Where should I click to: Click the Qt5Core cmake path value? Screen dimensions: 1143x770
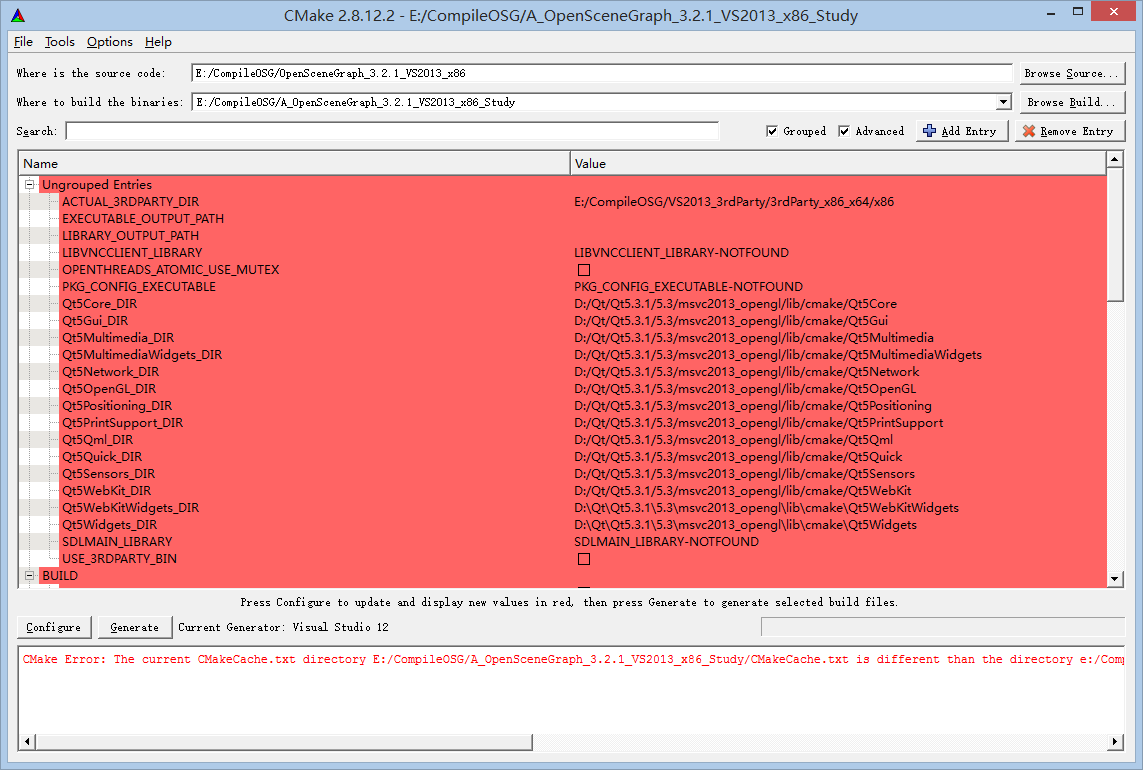[736, 304]
